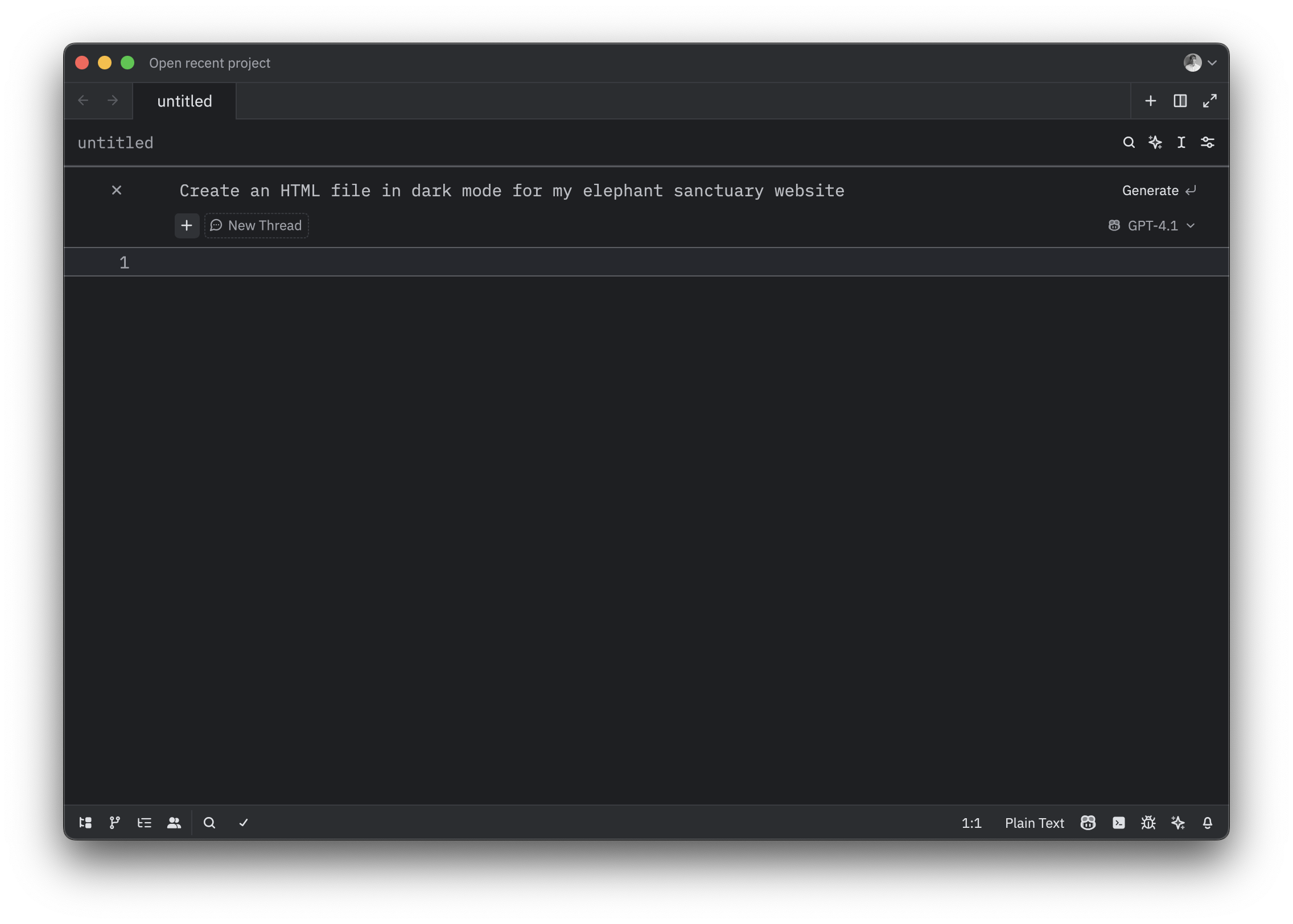Open the collaboration panel icon
The height and width of the screenshot is (924, 1293).
[x=174, y=823]
